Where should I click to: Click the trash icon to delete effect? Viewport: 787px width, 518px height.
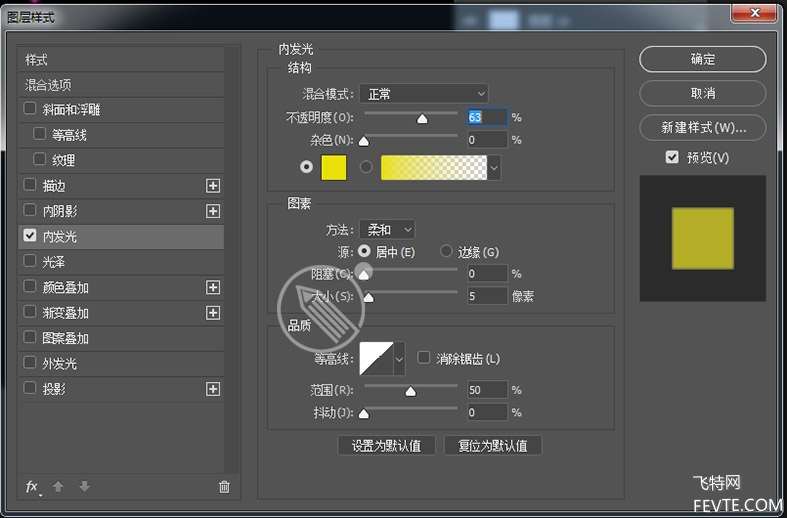tap(224, 487)
